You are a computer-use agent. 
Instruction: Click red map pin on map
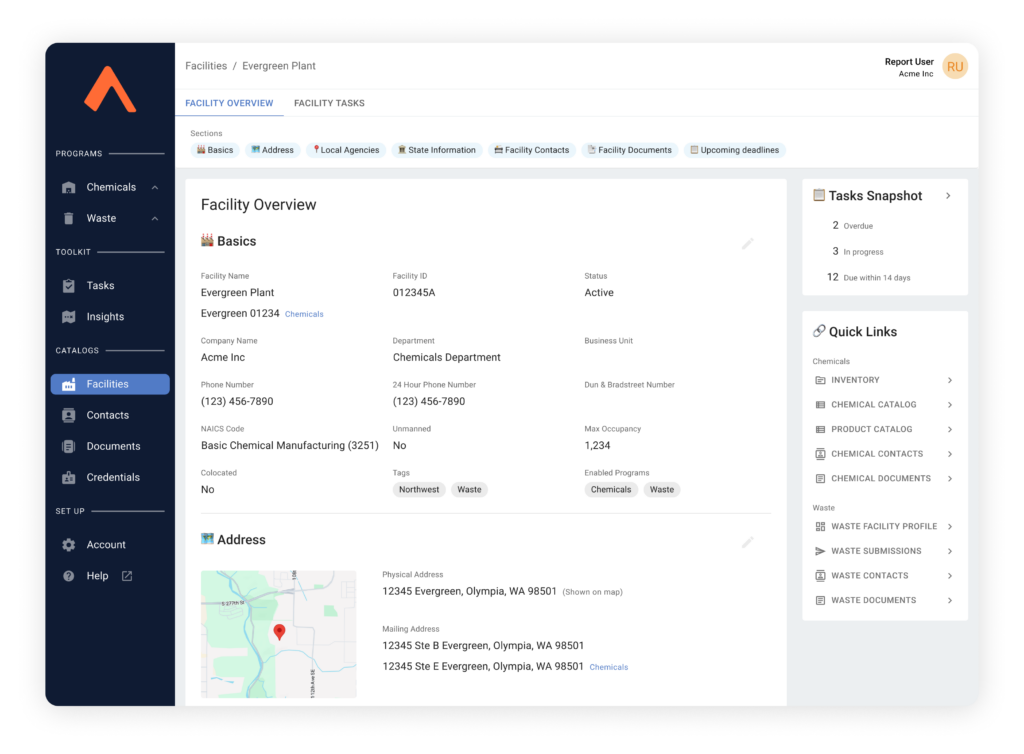[279, 632]
